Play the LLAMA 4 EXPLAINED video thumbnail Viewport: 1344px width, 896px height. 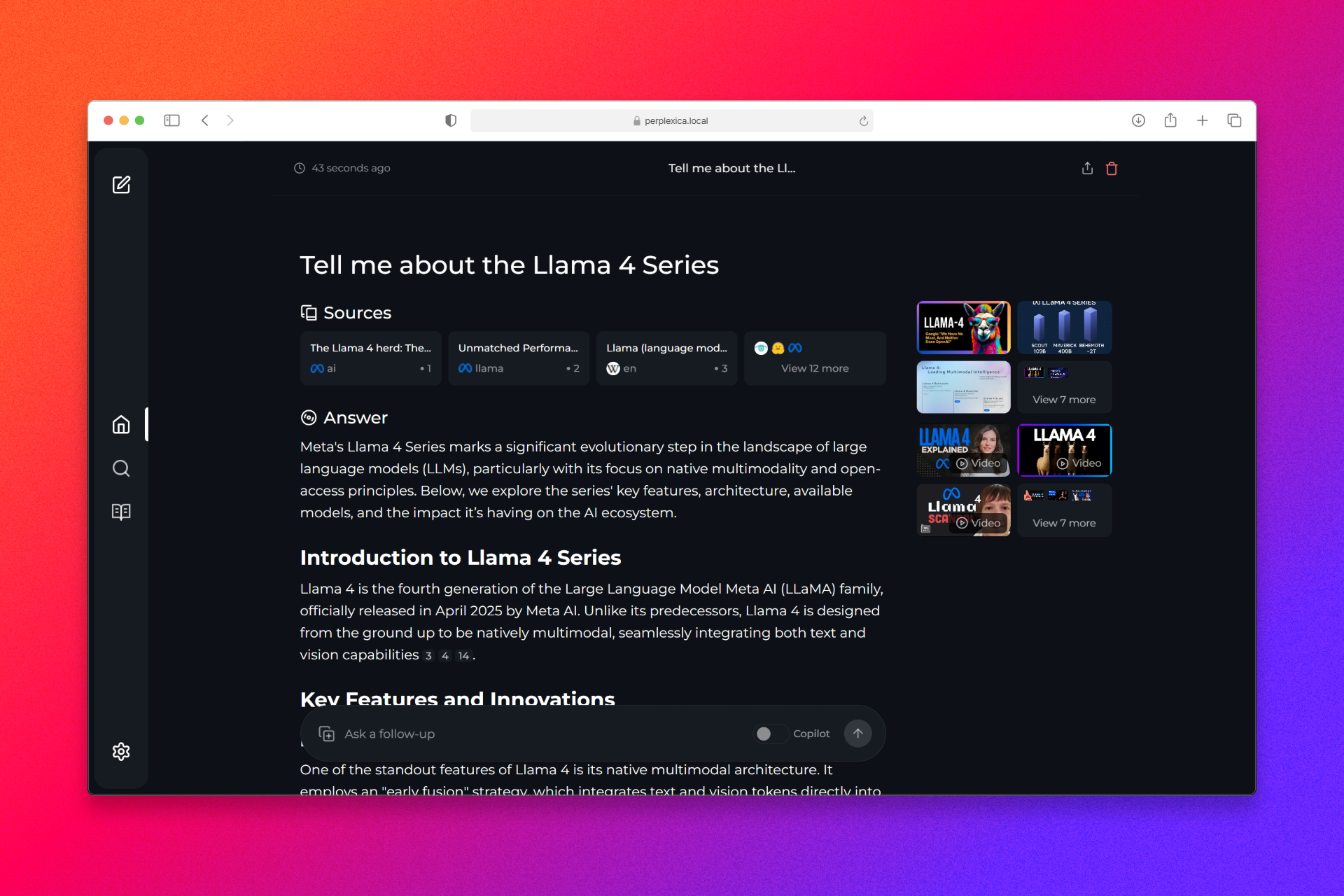pyautogui.click(x=963, y=450)
